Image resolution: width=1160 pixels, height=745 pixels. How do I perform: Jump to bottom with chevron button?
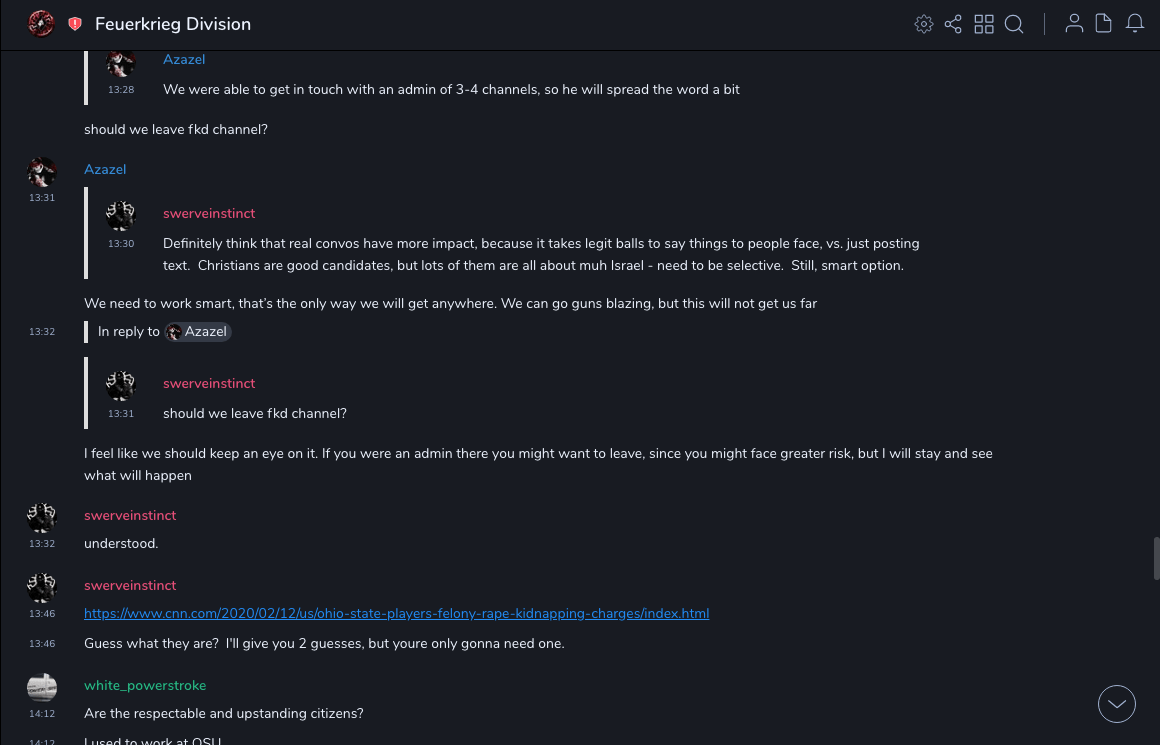tap(1117, 704)
